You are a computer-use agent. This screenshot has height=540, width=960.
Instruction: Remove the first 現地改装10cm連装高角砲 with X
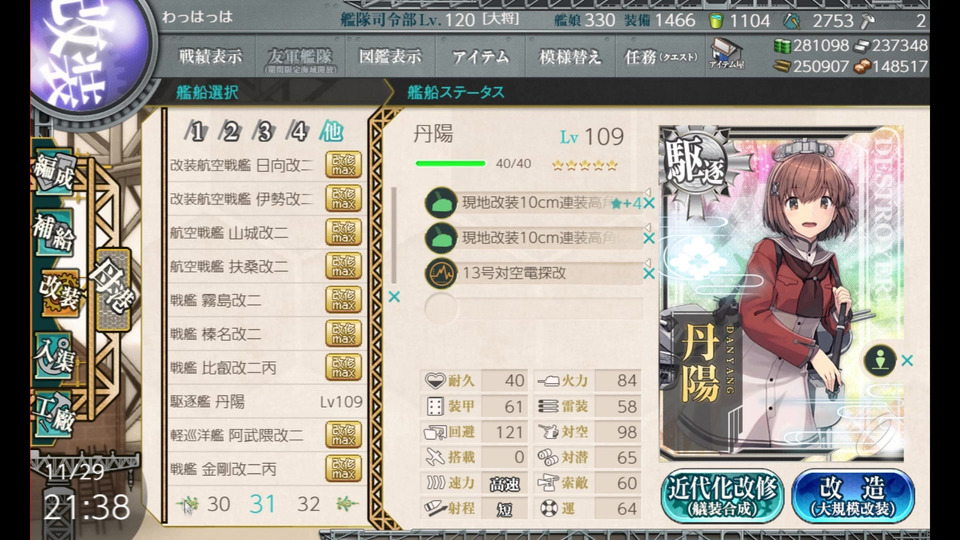649,203
